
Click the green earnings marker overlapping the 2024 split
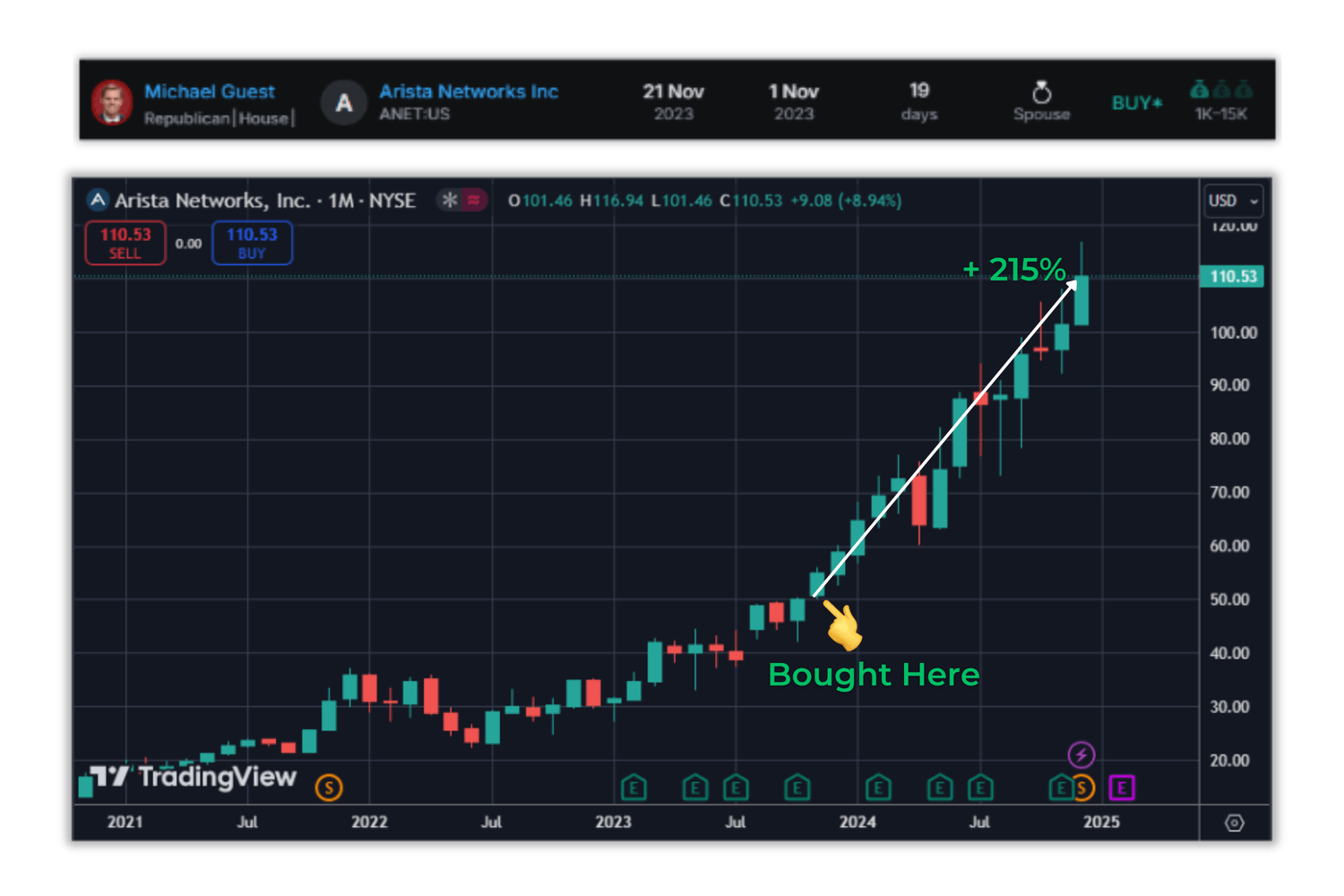tap(1061, 788)
